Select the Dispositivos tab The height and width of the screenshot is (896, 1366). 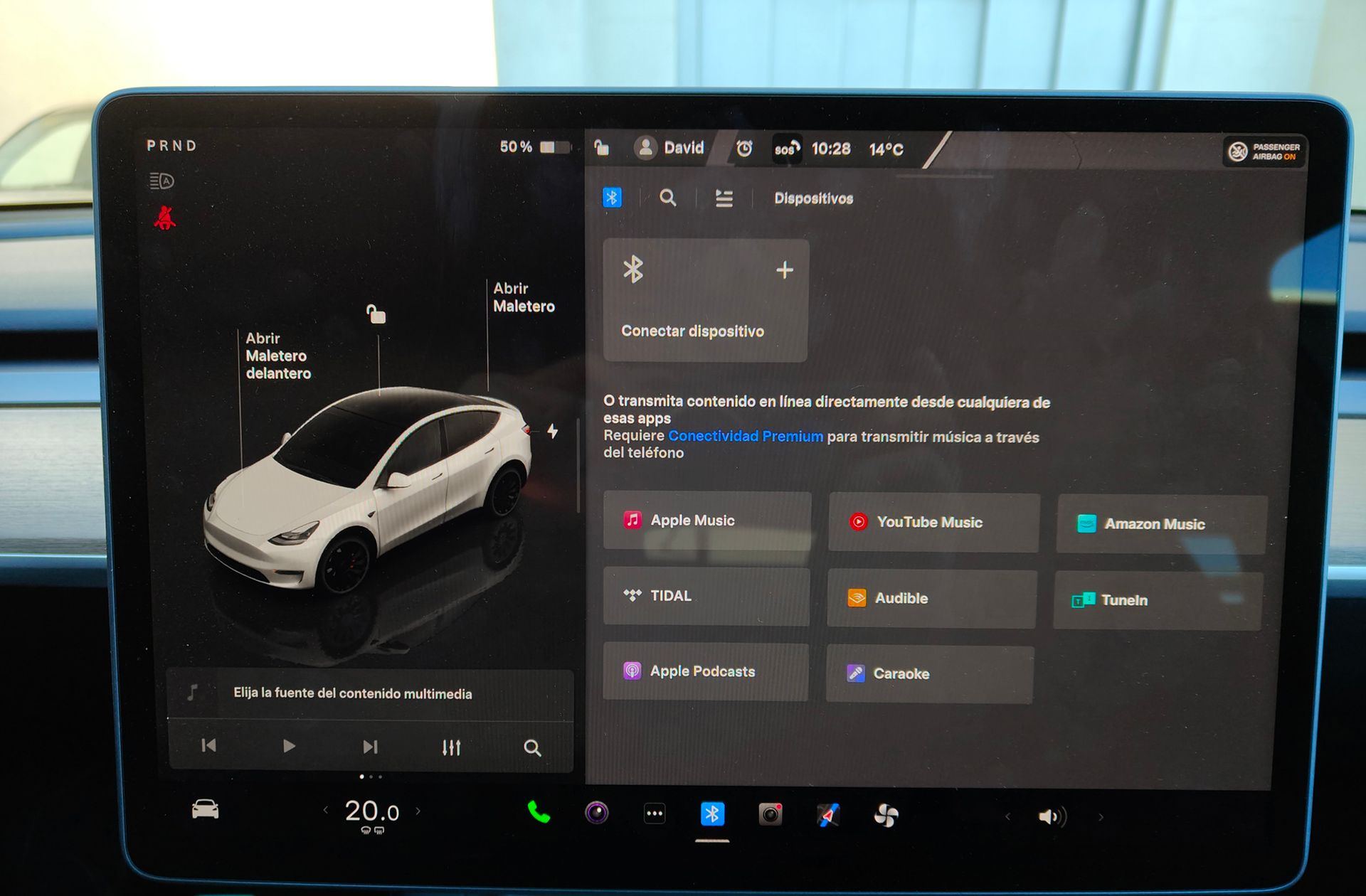tap(813, 198)
